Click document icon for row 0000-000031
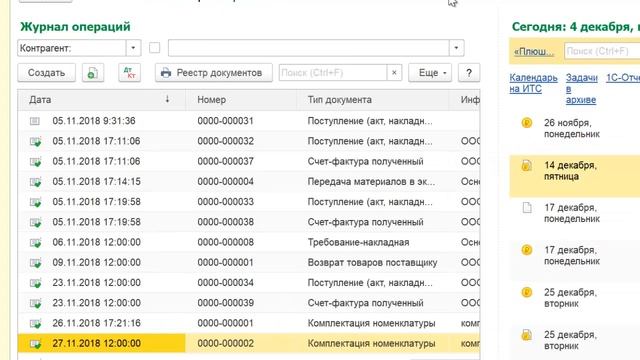Image resolution: width=640 pixels, height=360 pixels. (x=35, y=121)
